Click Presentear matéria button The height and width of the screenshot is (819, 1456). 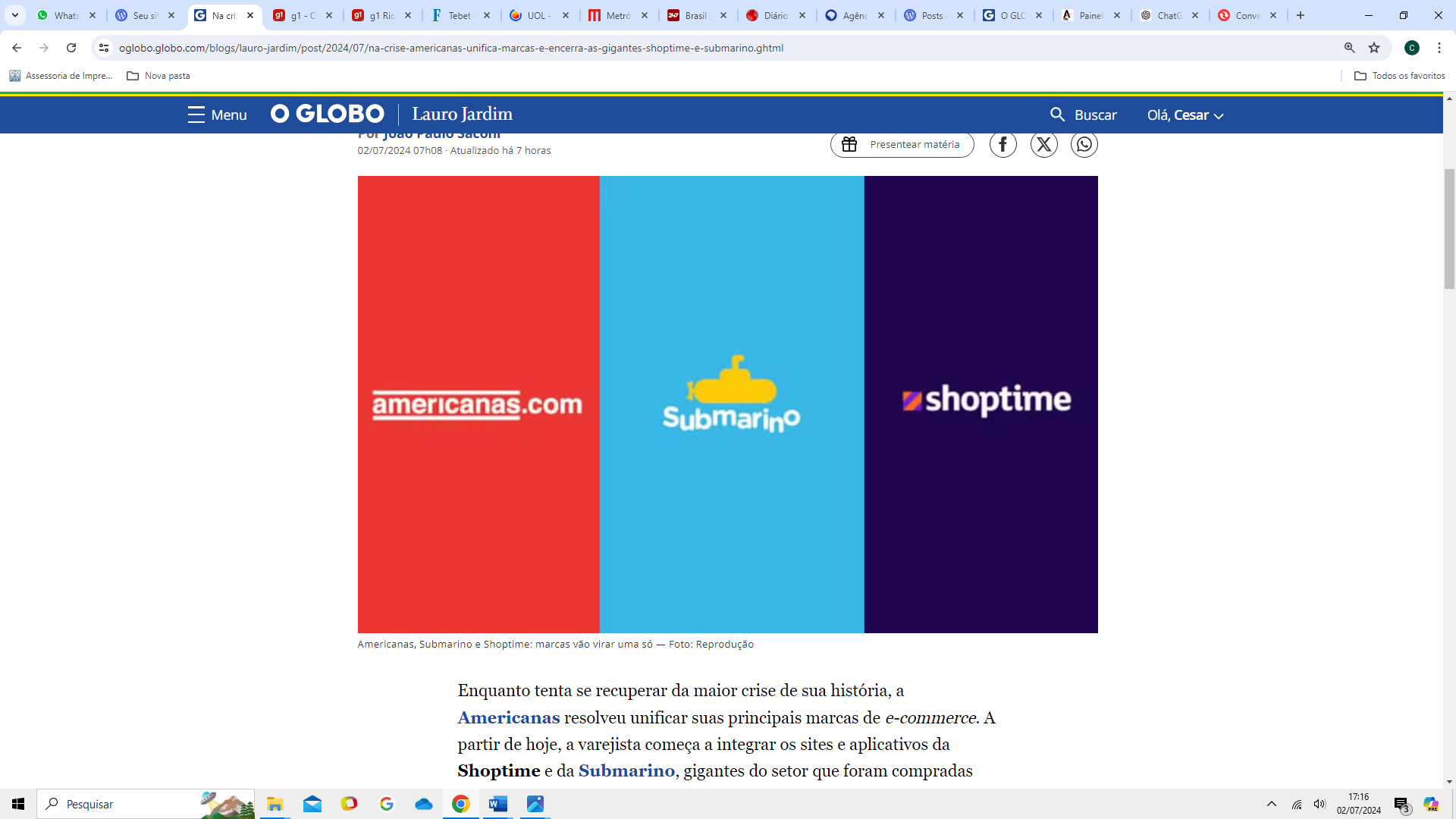(902, 144)
